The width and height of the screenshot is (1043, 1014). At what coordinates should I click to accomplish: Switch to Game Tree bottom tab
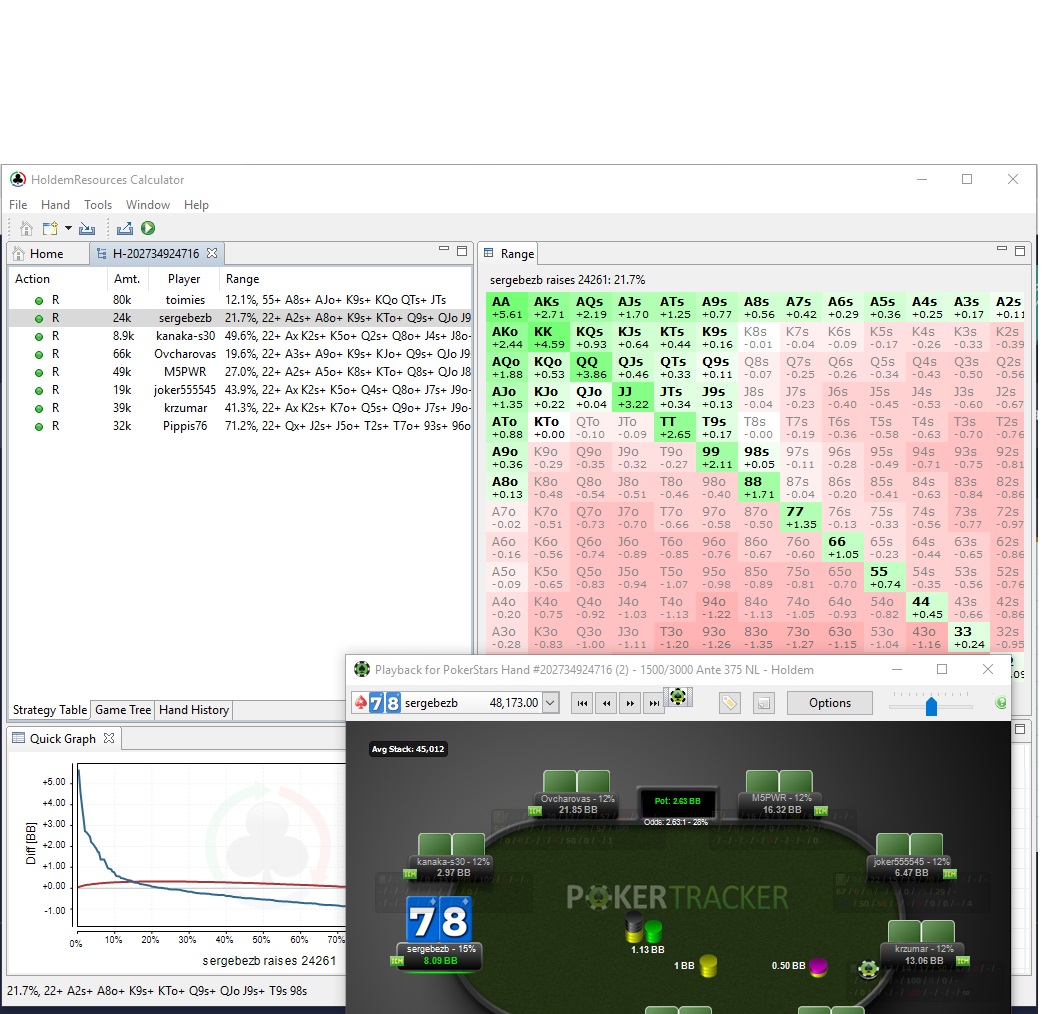(123, 710)
